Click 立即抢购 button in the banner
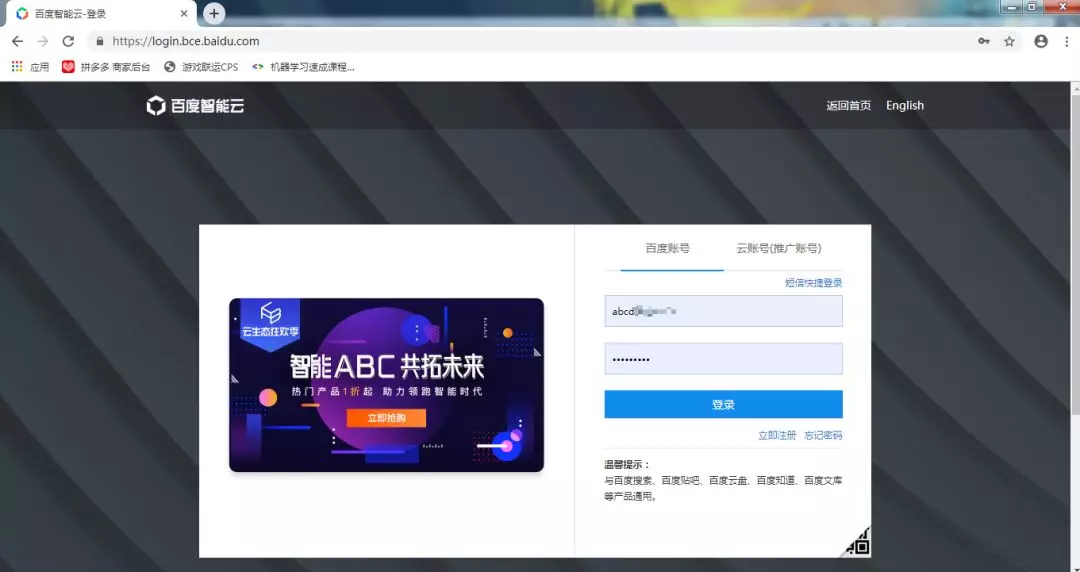1080x572 pixels. point(386,418)
